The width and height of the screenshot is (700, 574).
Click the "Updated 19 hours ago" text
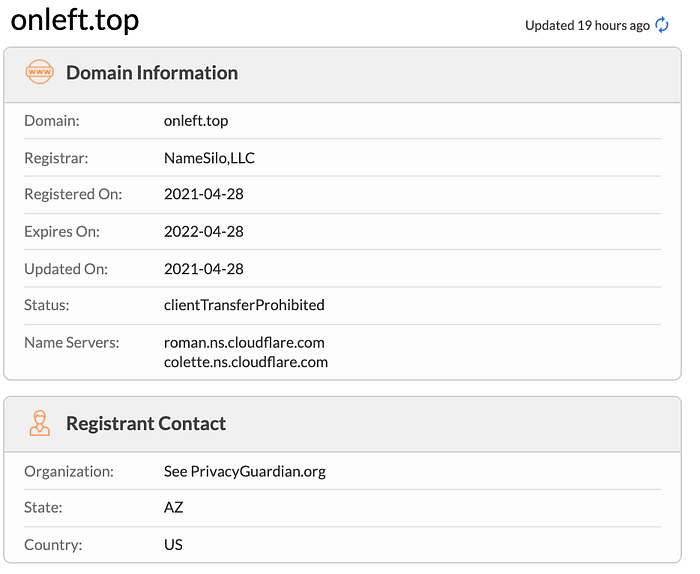(587, 25)
